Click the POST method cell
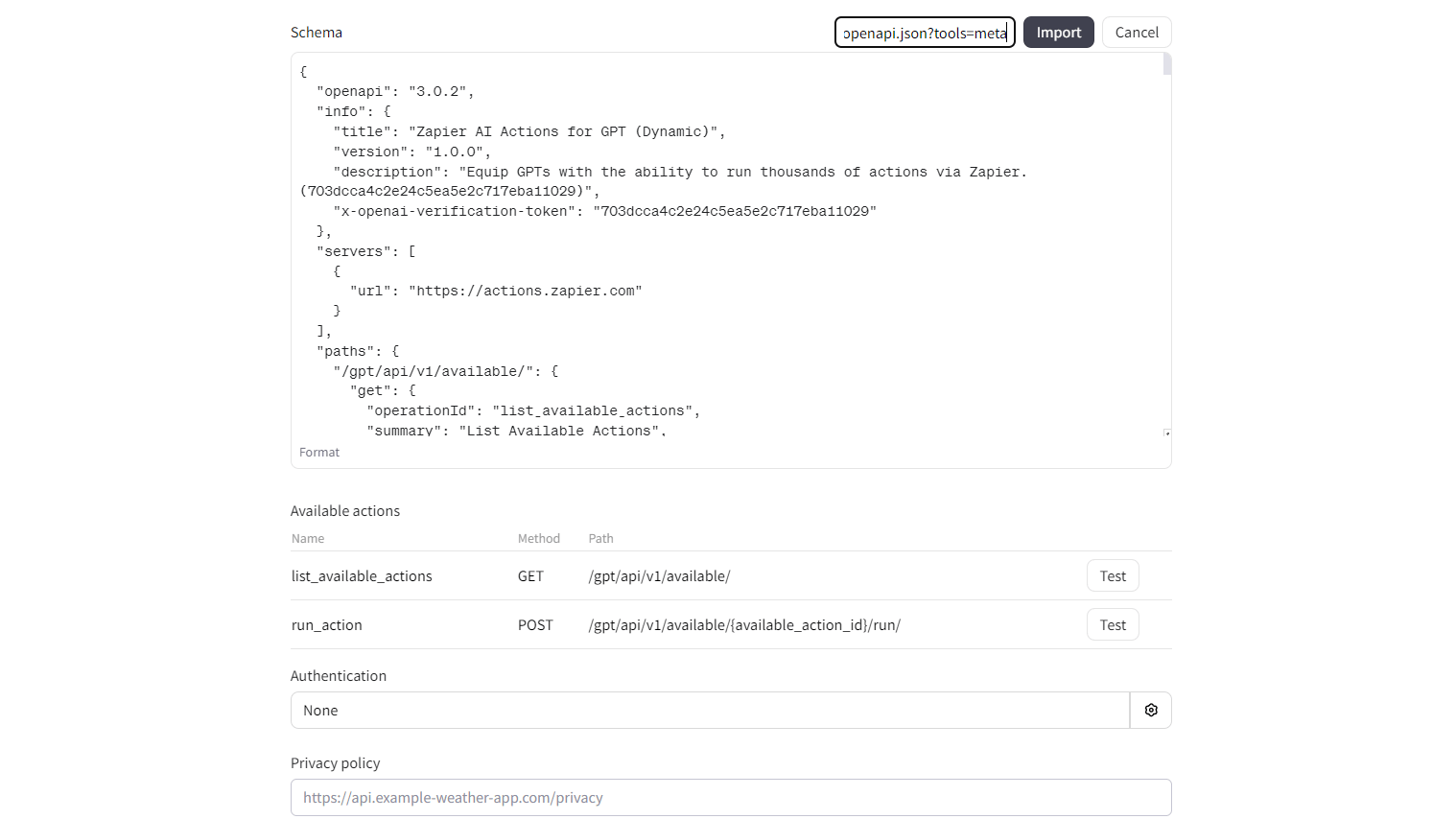The height and width of the screenshot is (819, 1456). coord(535,625)
